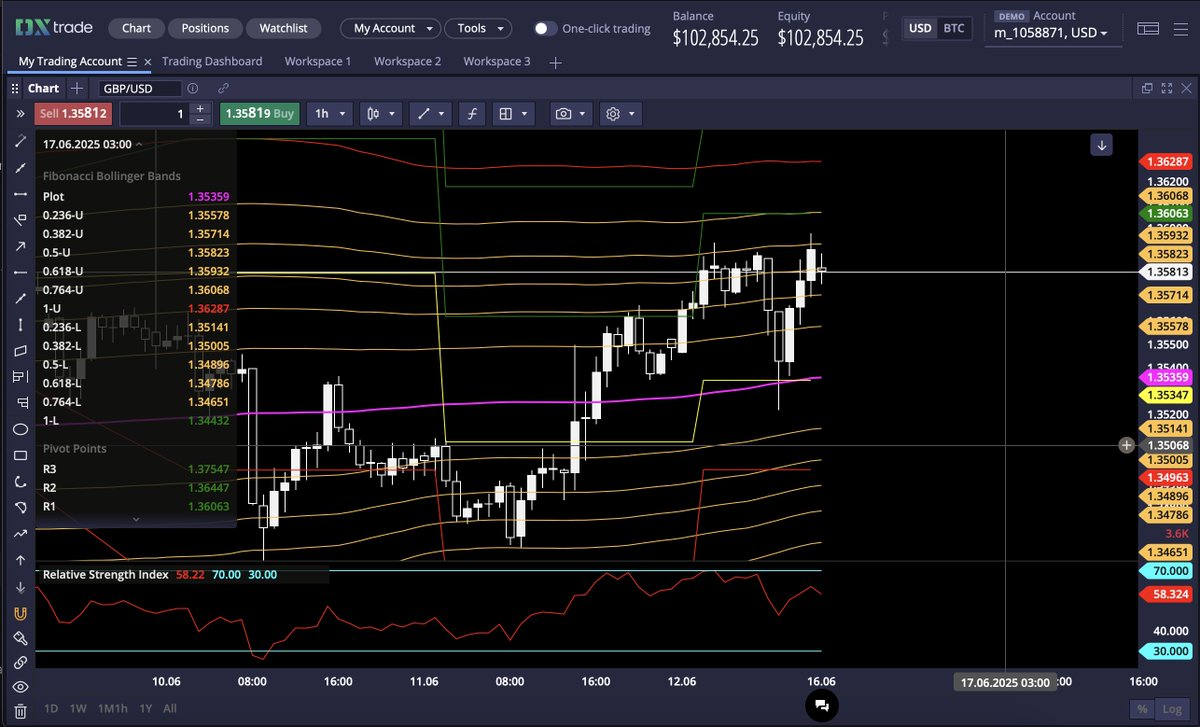Viewport: 1200px width, 727px height.
Task: Open Tools dropdown
Action: (478, 28)
